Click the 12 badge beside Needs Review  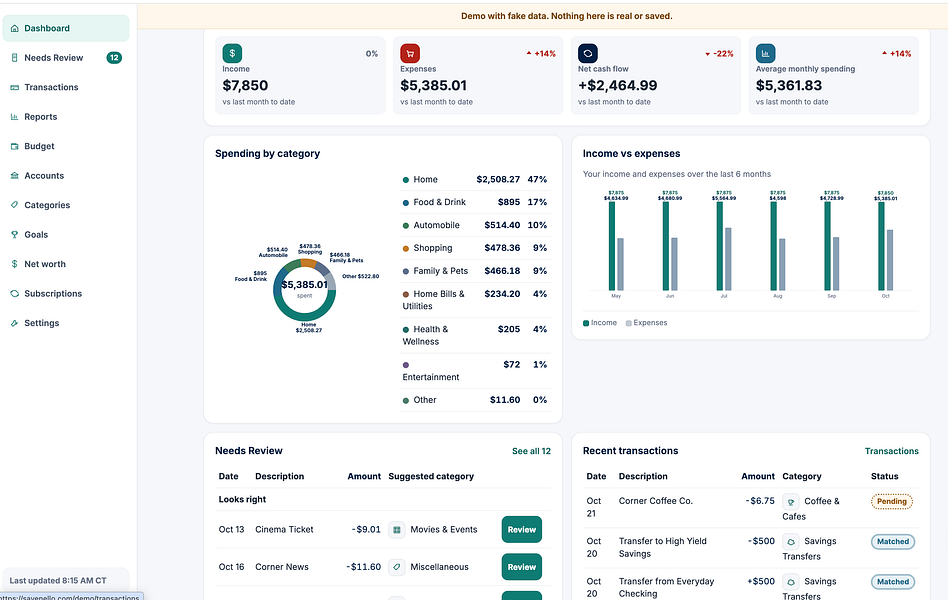(114, 58)
